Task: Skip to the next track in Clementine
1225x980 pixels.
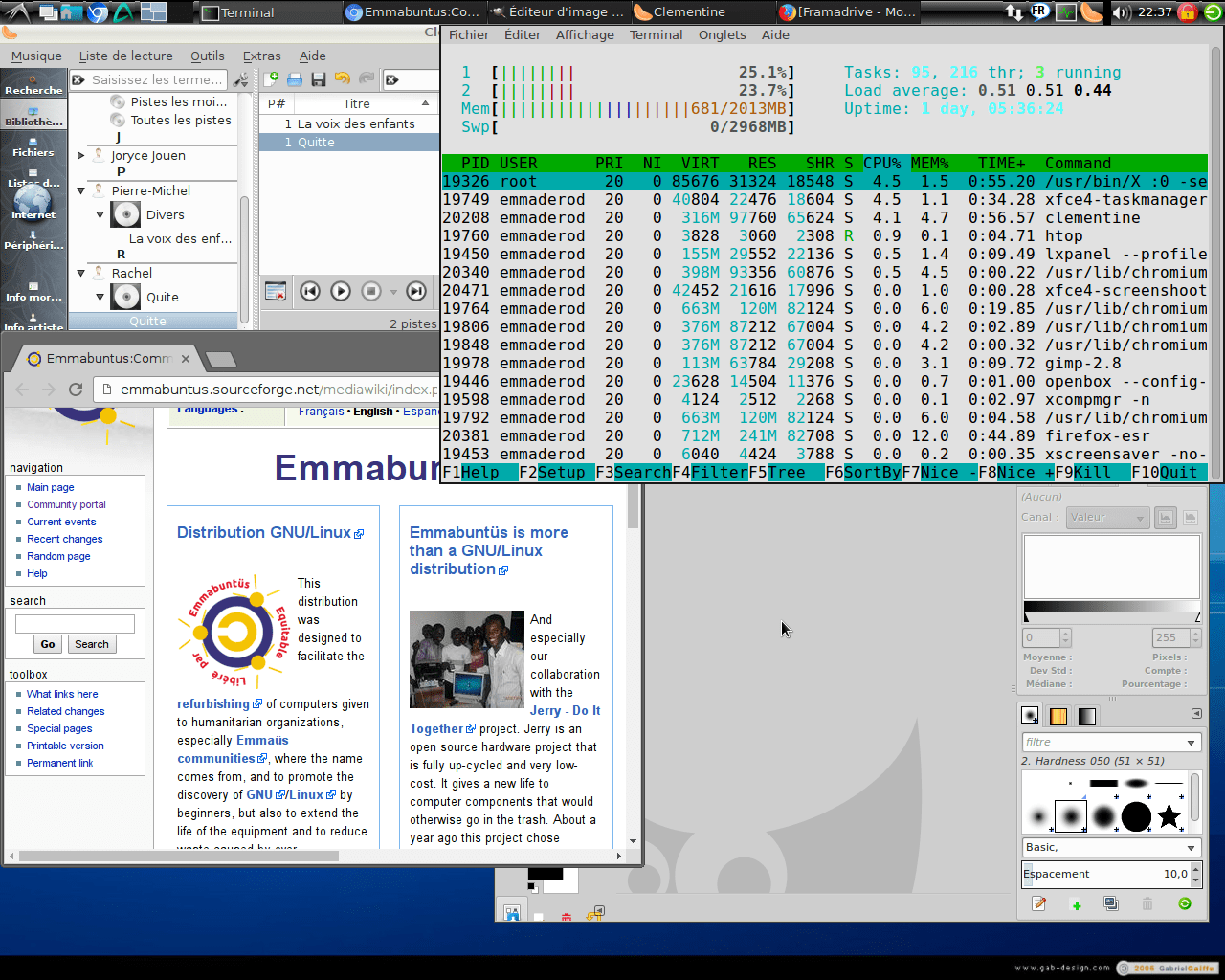Action: (x=415, y=291)
